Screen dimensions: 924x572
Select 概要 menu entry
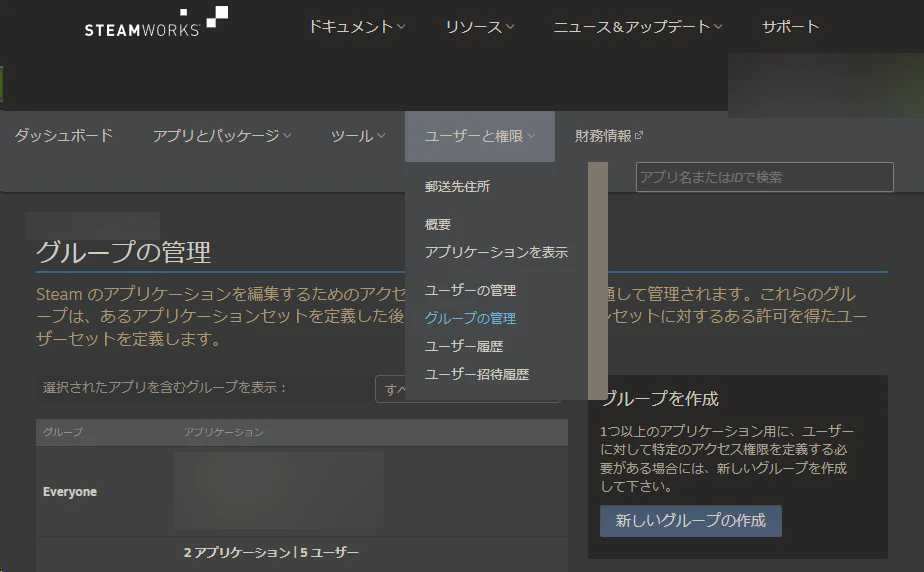click(438, 224)
